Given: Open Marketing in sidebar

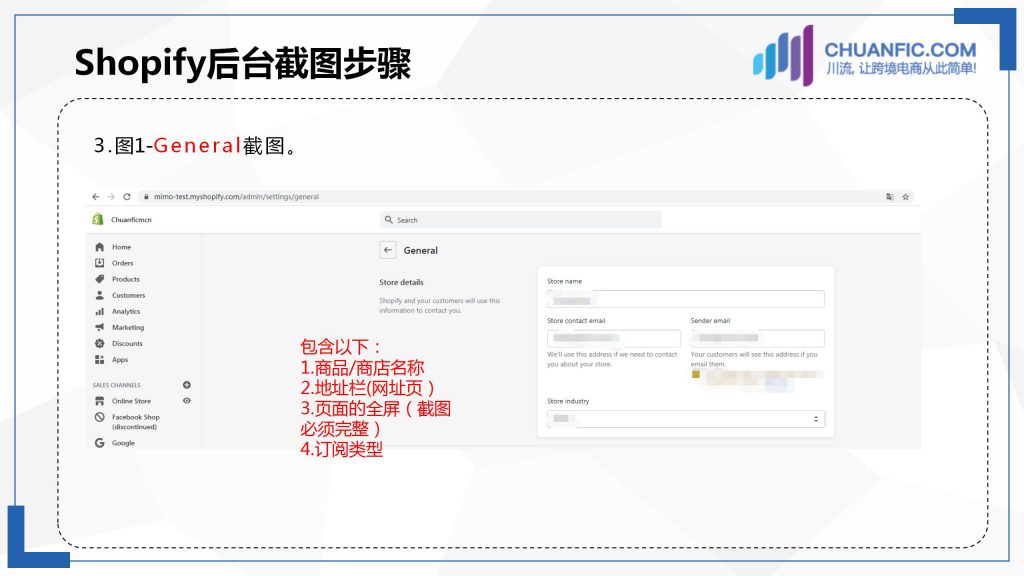Looking at the screenshot, I should coord(128,327).
